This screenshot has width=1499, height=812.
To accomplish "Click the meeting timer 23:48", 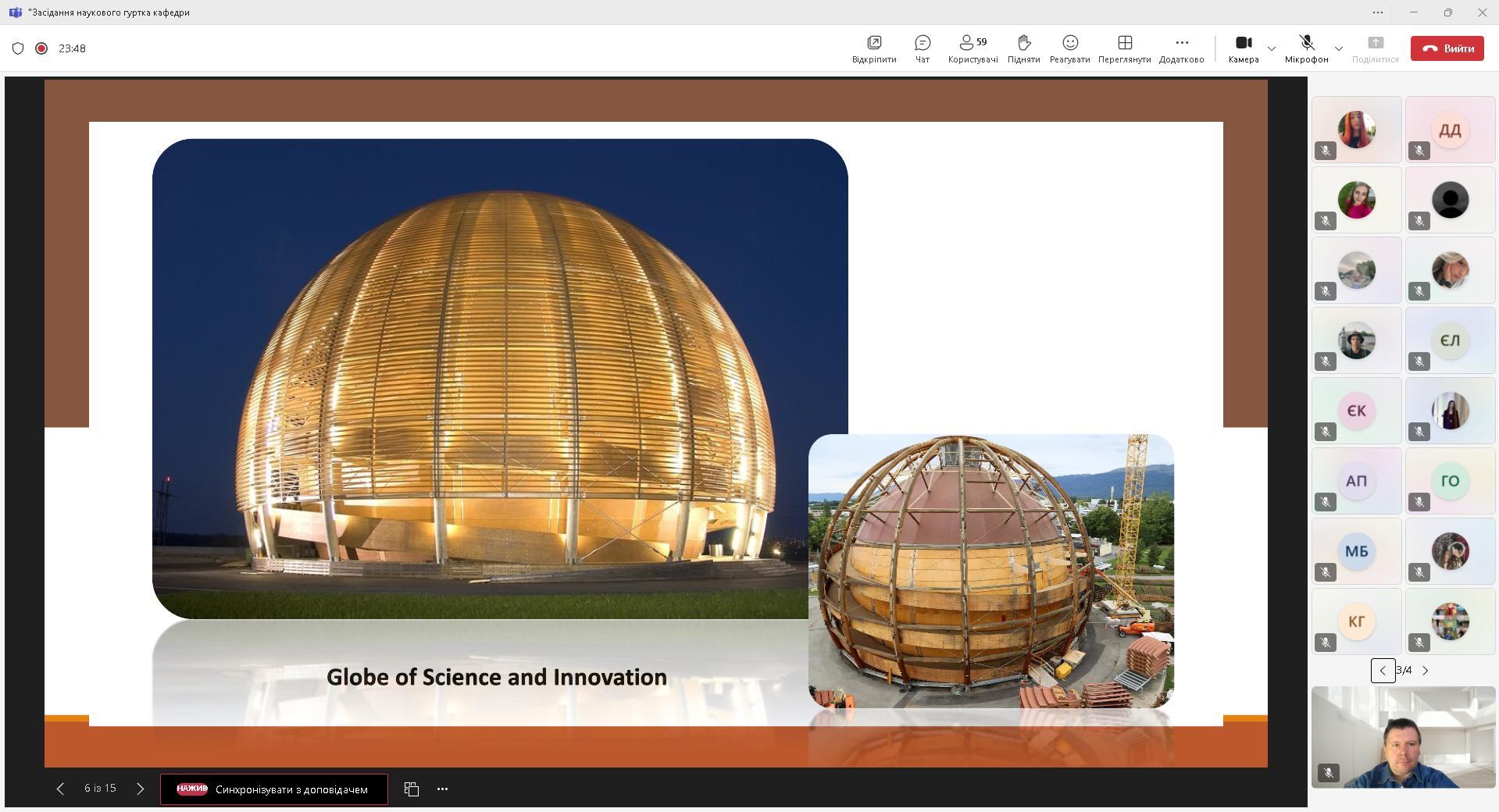I will point(72,48).
